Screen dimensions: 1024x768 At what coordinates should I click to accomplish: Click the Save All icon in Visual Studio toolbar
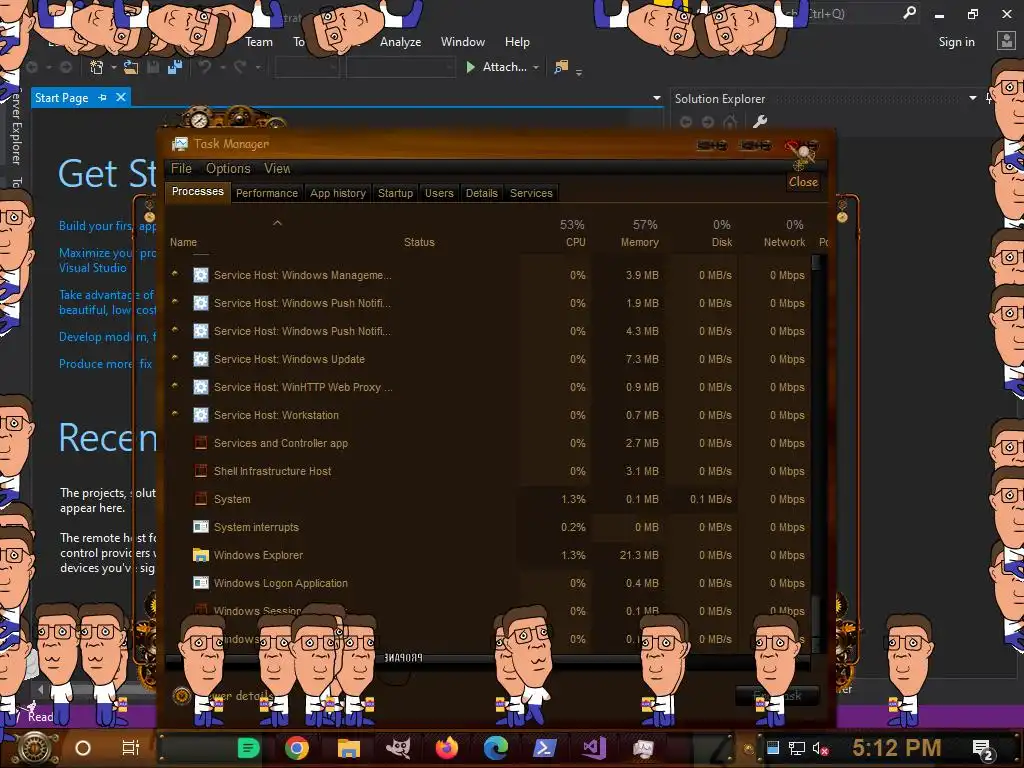[x=174, y=67]
